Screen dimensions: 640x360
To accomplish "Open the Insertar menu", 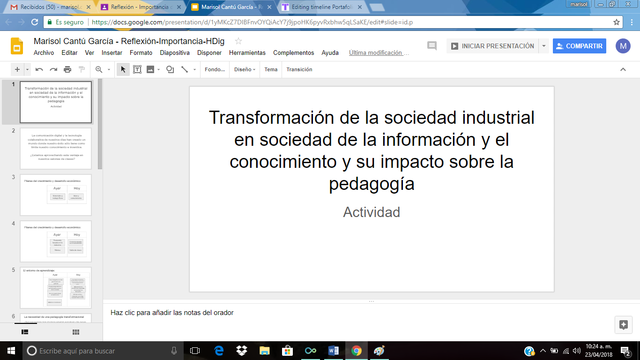I will tap(112, 53).
